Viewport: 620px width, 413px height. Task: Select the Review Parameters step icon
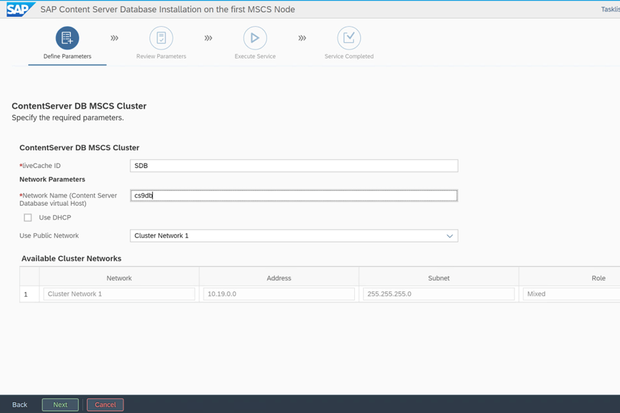coord(161,38)
